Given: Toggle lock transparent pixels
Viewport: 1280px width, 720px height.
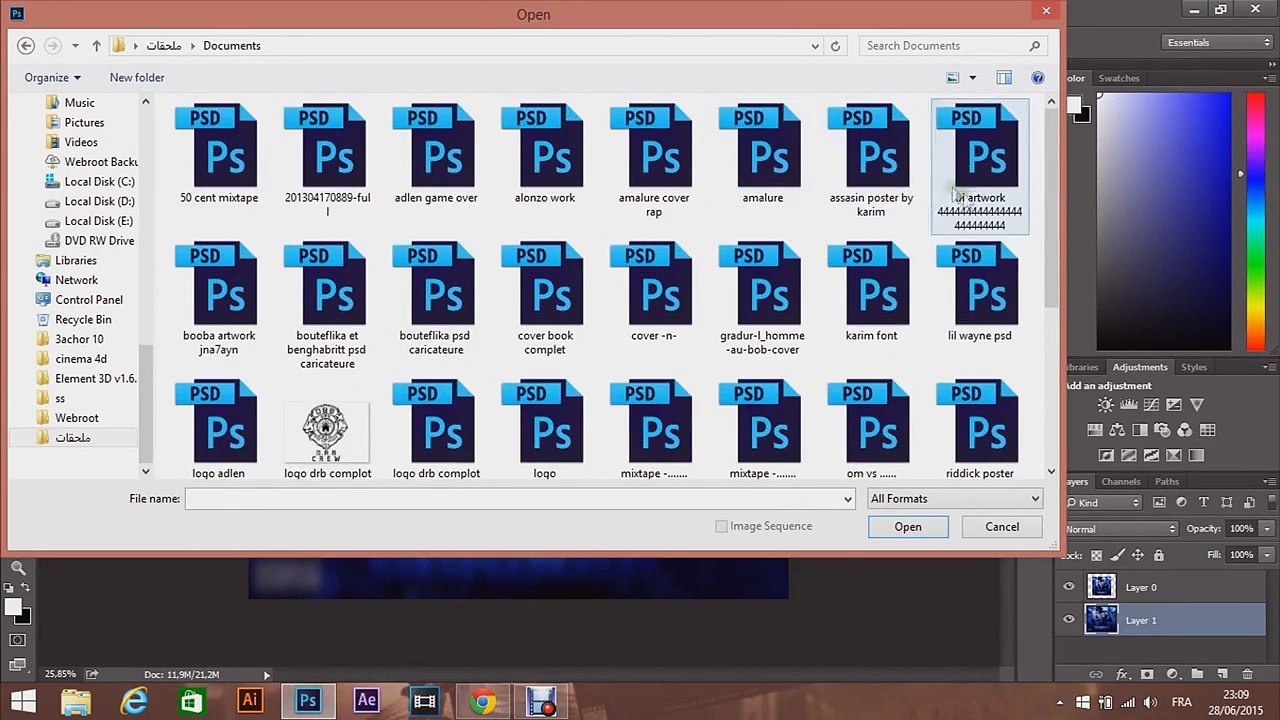Looking at the screenshot, I should coord(1096,555).
